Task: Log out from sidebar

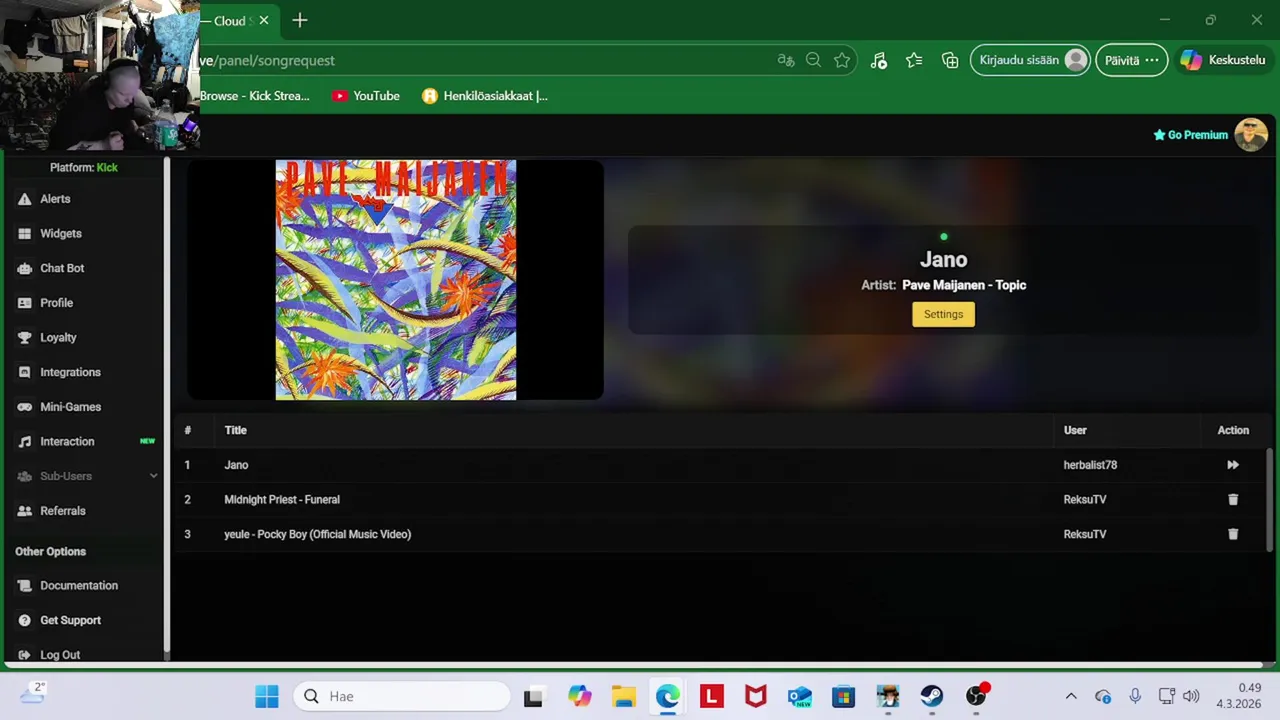Action: pyautogui.click(x=59, y=655)
